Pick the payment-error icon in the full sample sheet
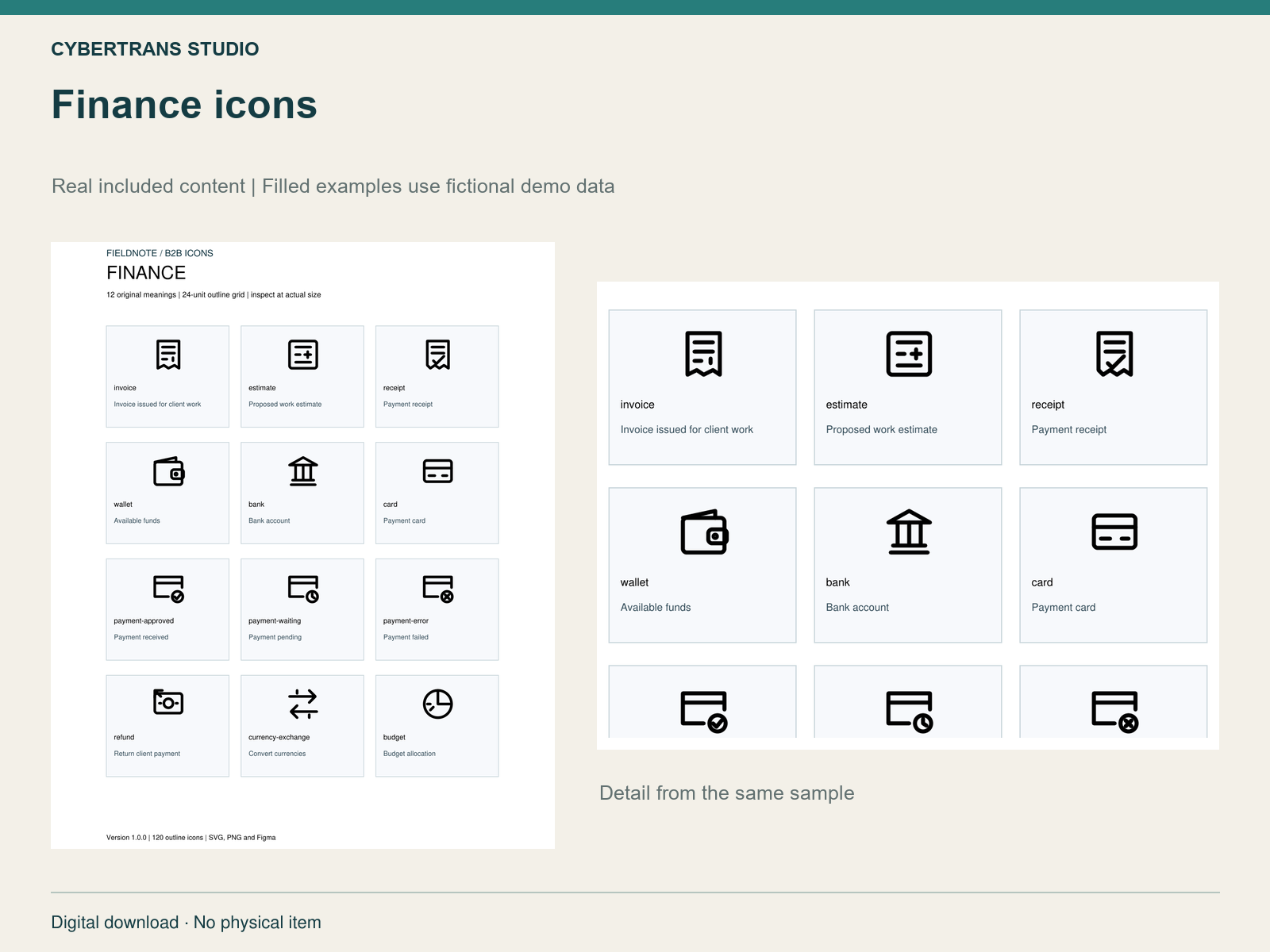This screenshot has height=952, width=1270. 438,589
